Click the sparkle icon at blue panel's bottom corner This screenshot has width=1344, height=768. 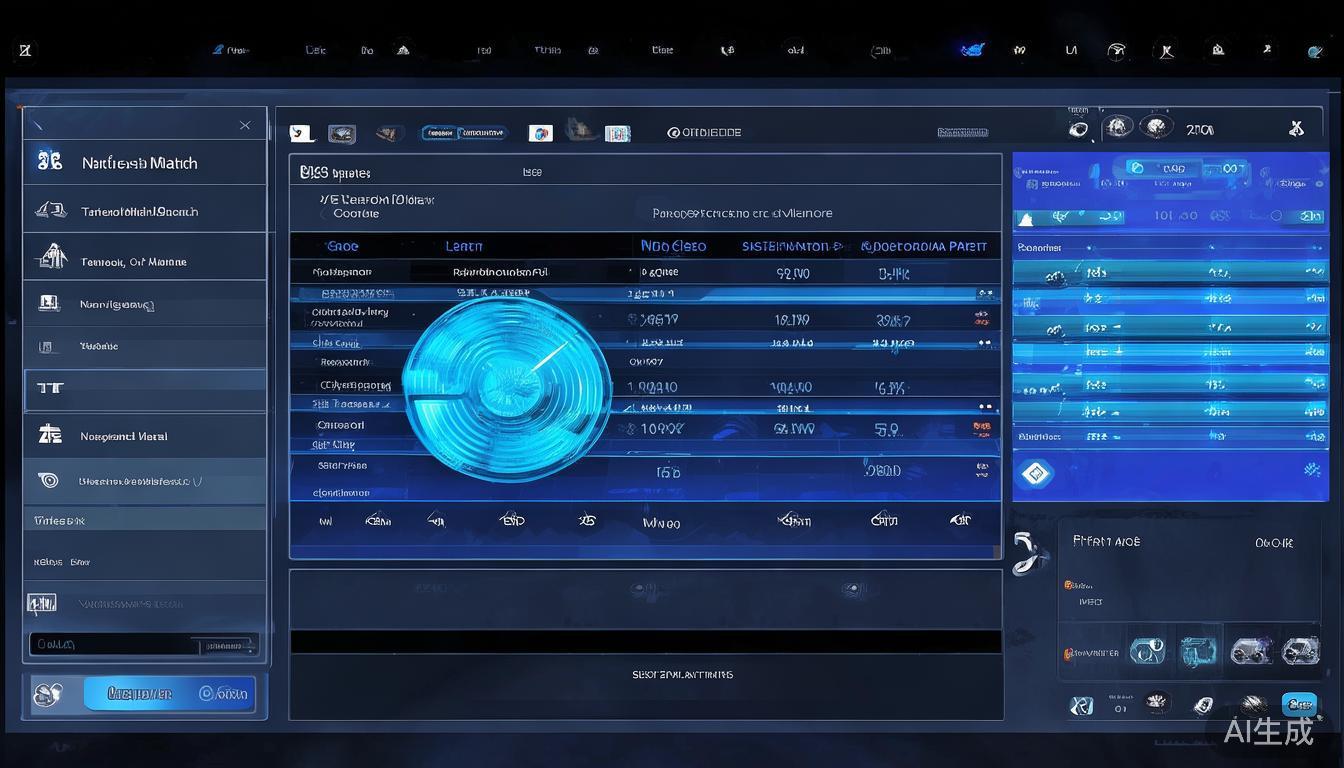click(1313, 469)
